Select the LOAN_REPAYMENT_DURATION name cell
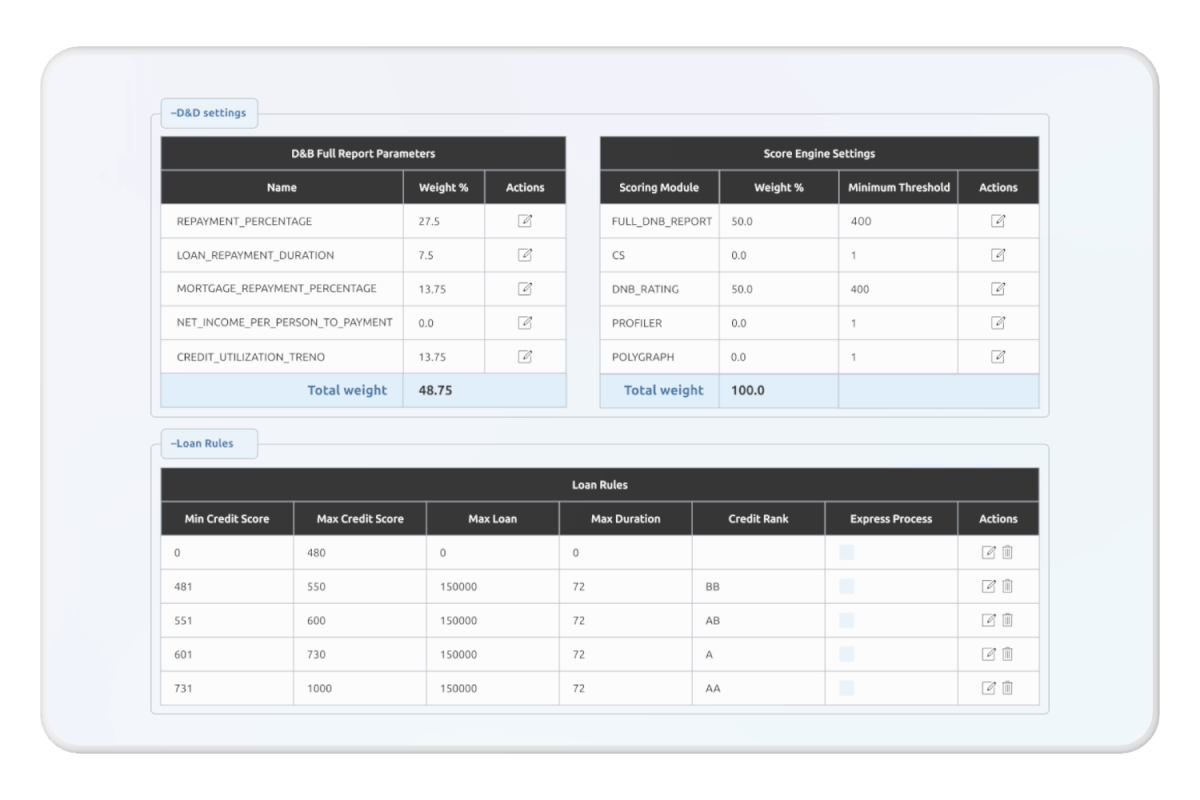Image resolution: width=1200 pixels, height=800 pixels. point(283,255)
